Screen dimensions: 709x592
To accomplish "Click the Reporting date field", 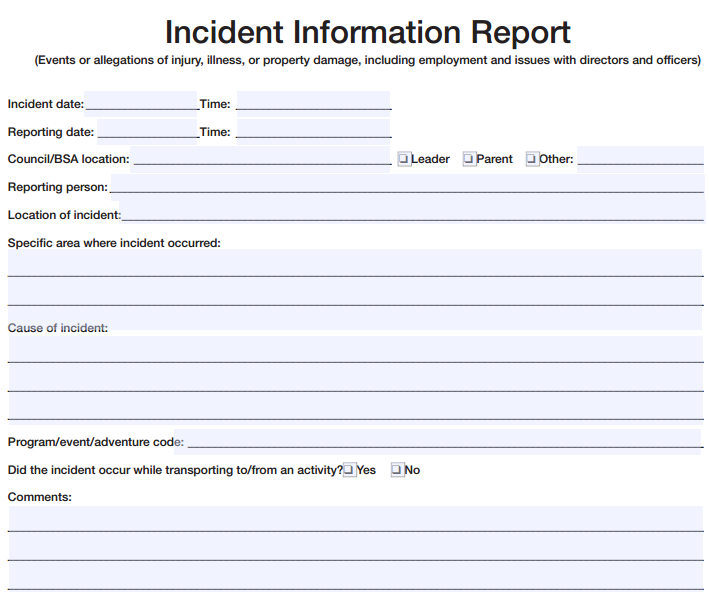I will pos(147,131).
